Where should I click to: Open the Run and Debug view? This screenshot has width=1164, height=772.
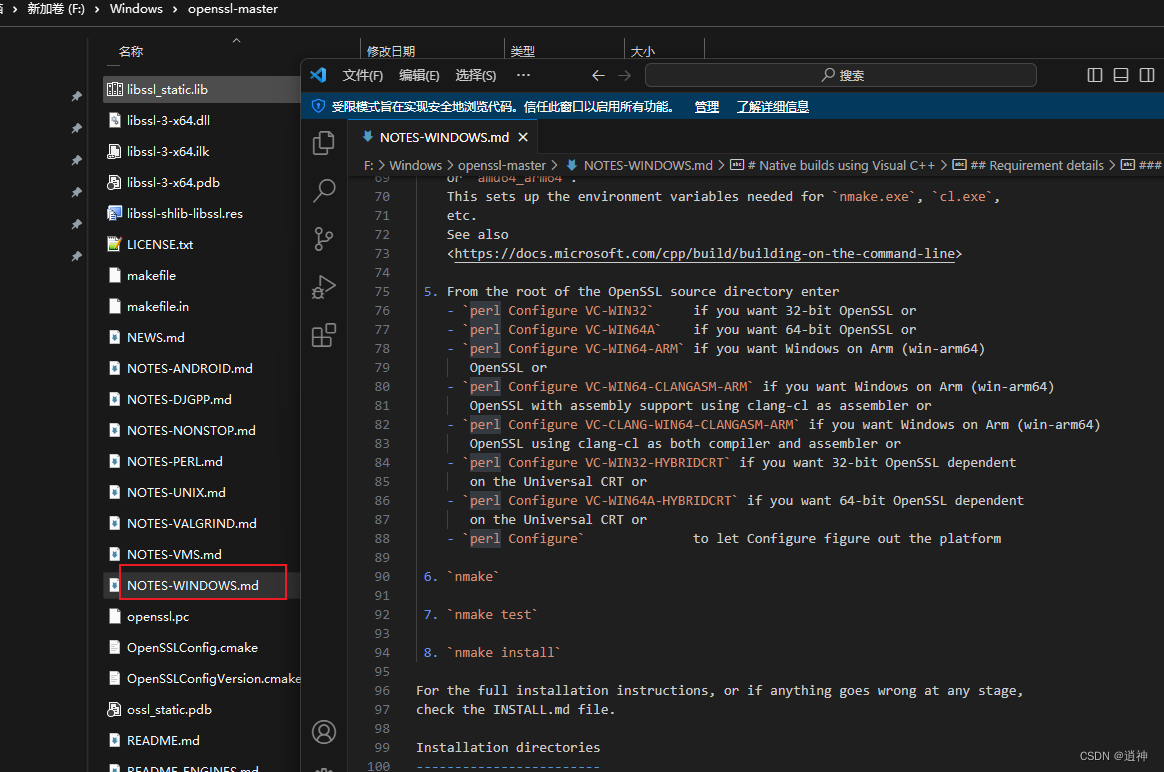(x=324, y=287)
